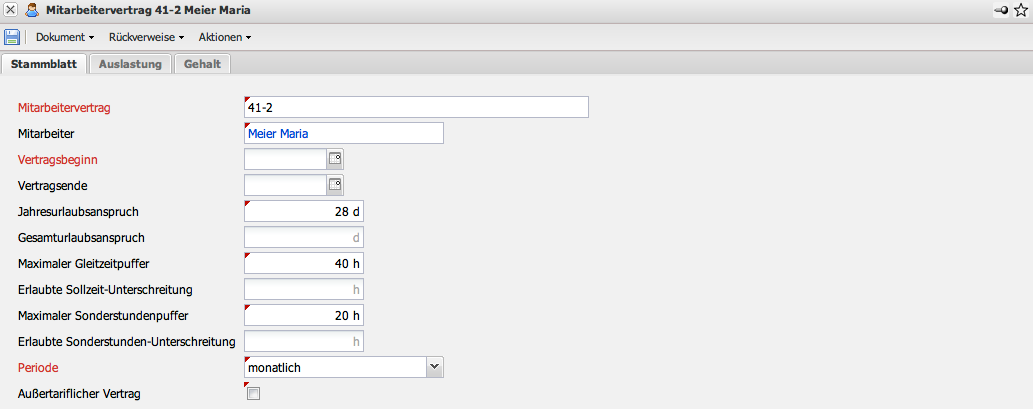1033x409 pixels.
Task: Click the employee icon in title bar
Action: pos(32,10)
